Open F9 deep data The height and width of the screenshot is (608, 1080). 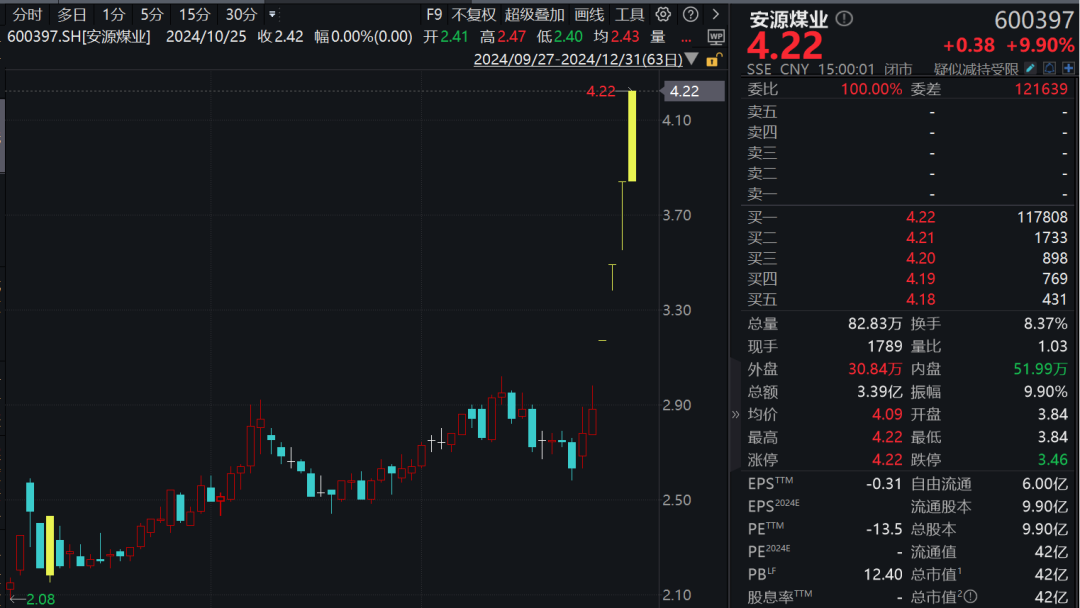pyautogui.click(x=434, y=14)
